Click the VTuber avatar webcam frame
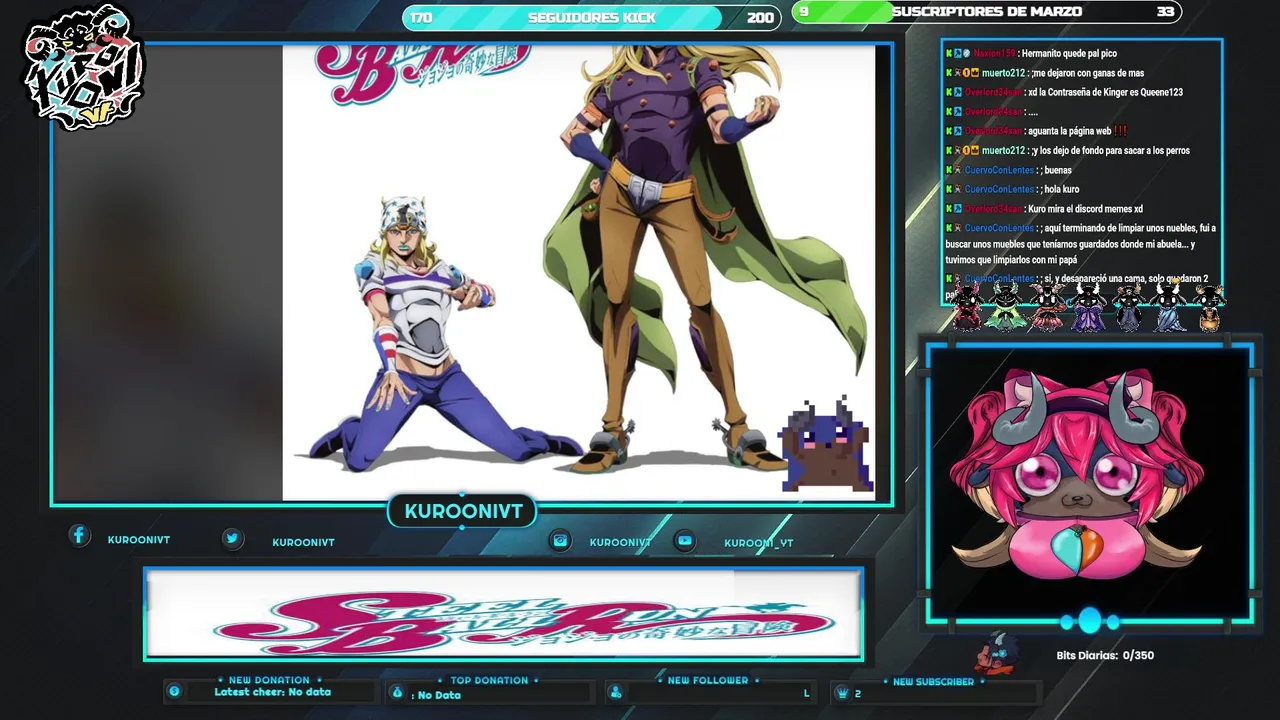Viewport: 1280px width, 720px height. (x=1089, y=483)
